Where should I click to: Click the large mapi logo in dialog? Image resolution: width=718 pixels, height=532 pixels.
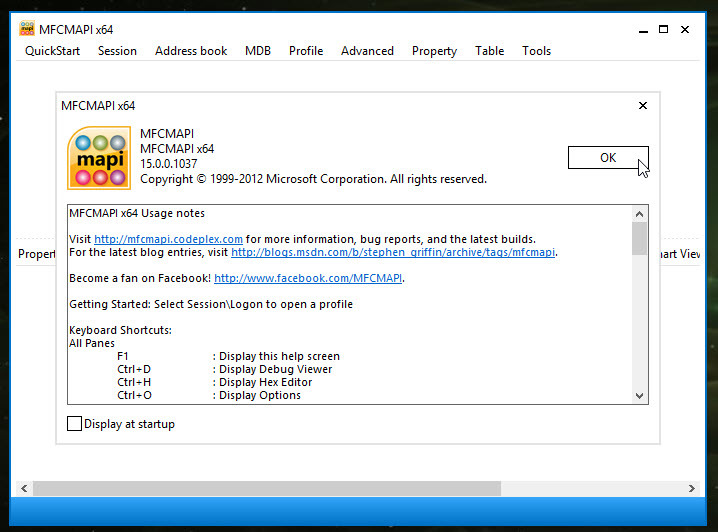click(99, 158)
